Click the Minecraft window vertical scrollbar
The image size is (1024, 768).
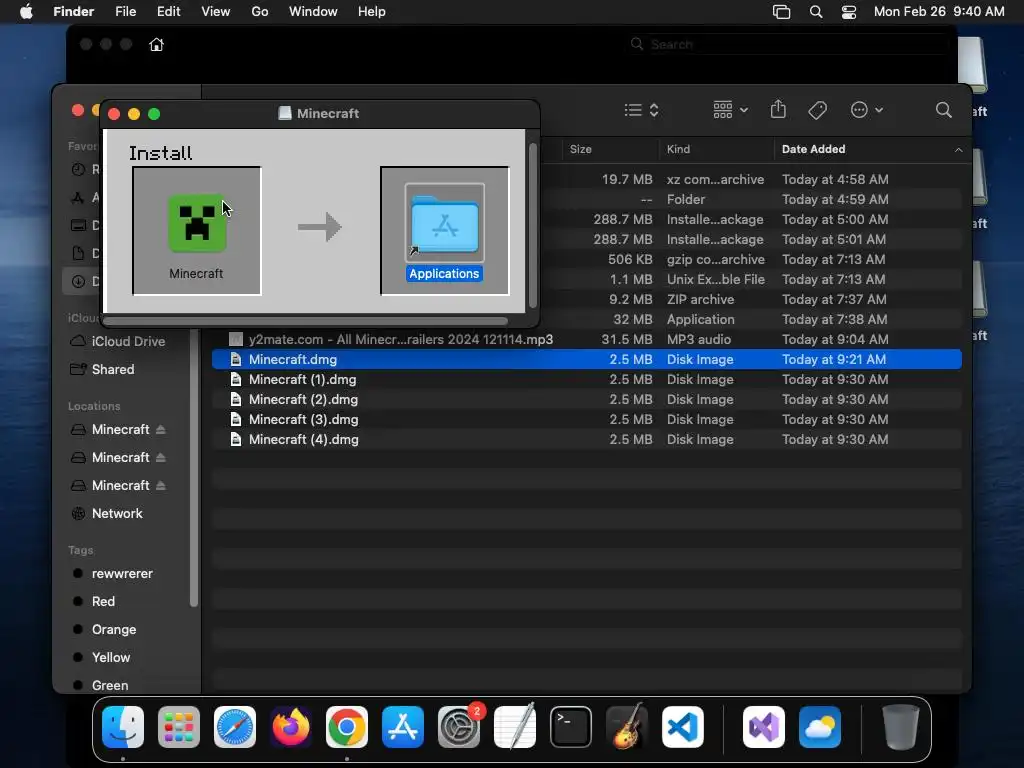tap(533, 225)
